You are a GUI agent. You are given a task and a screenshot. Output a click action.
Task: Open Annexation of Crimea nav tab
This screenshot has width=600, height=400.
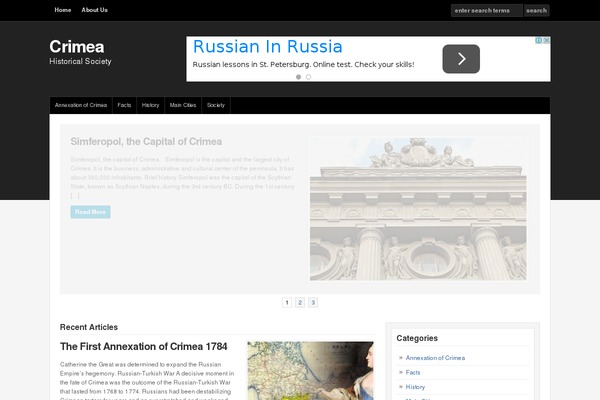click(x=81, y=105)
